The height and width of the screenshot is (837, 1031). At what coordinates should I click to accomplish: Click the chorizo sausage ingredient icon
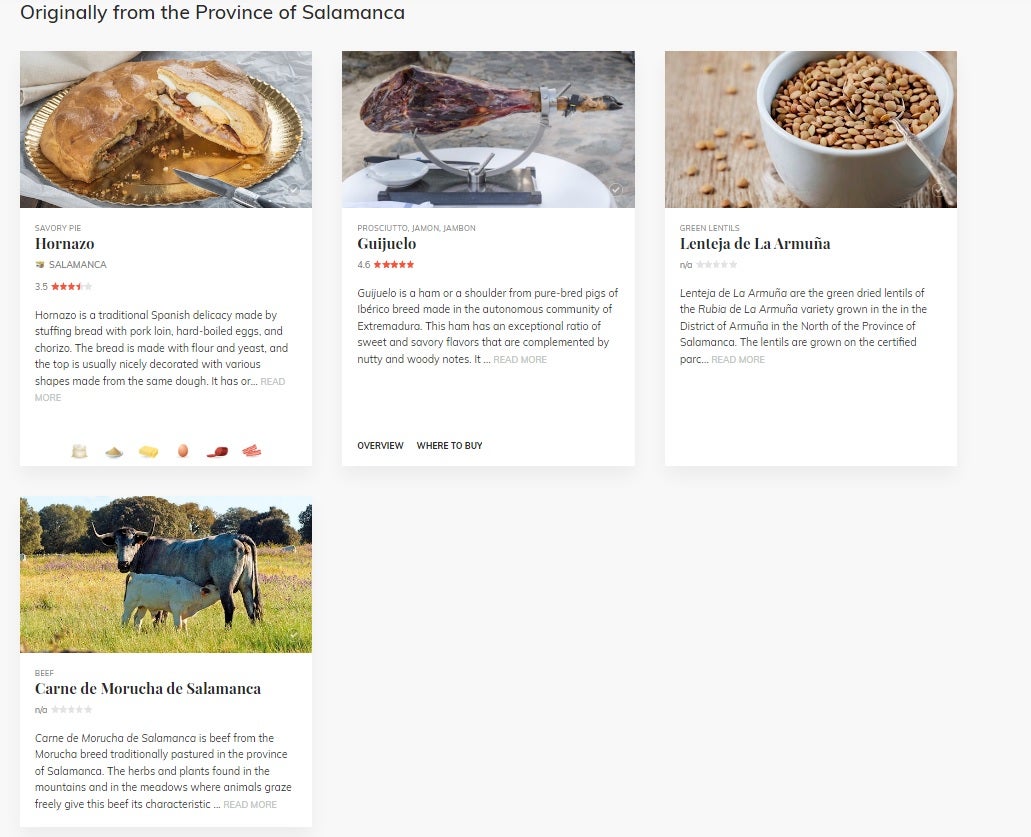[217, 452]
